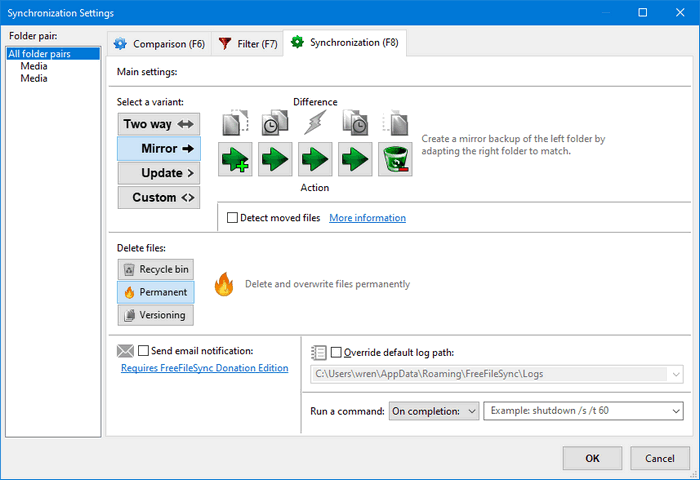Image resolution: width=700 pixels, height=480 pixels.
Task: Click the green recycle bin delete action button
Action: [x=395, y=159]
